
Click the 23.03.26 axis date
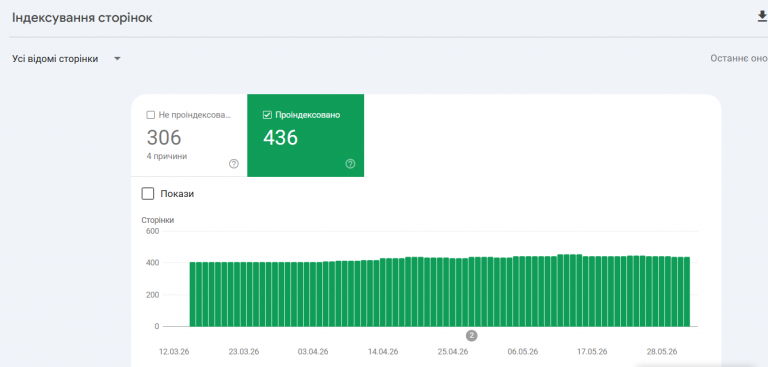[x=244, y=352]
